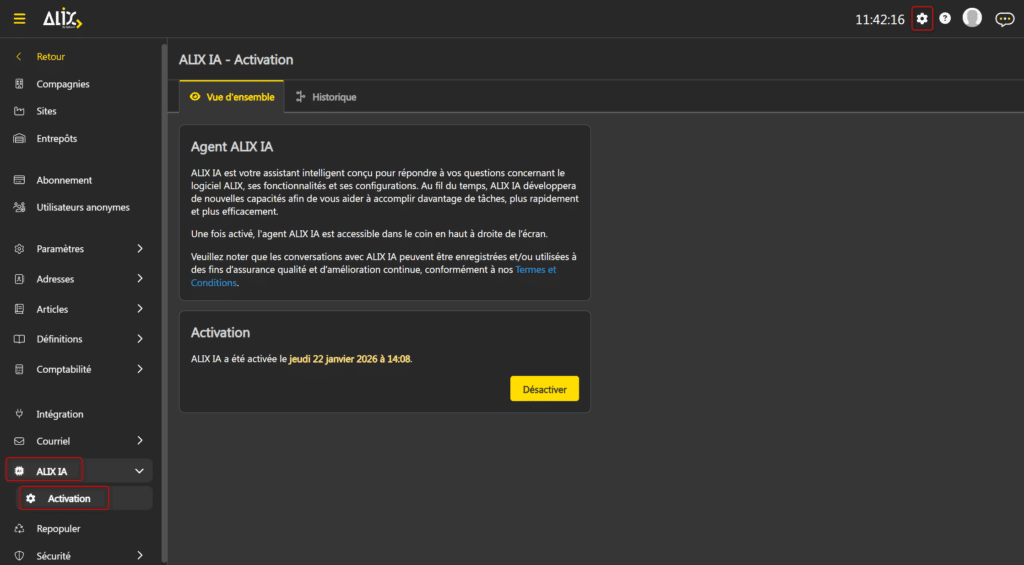Expand the Paramètres submenu chevron
The width and height of the screenshot is (1024, 565).
point(139,249)
